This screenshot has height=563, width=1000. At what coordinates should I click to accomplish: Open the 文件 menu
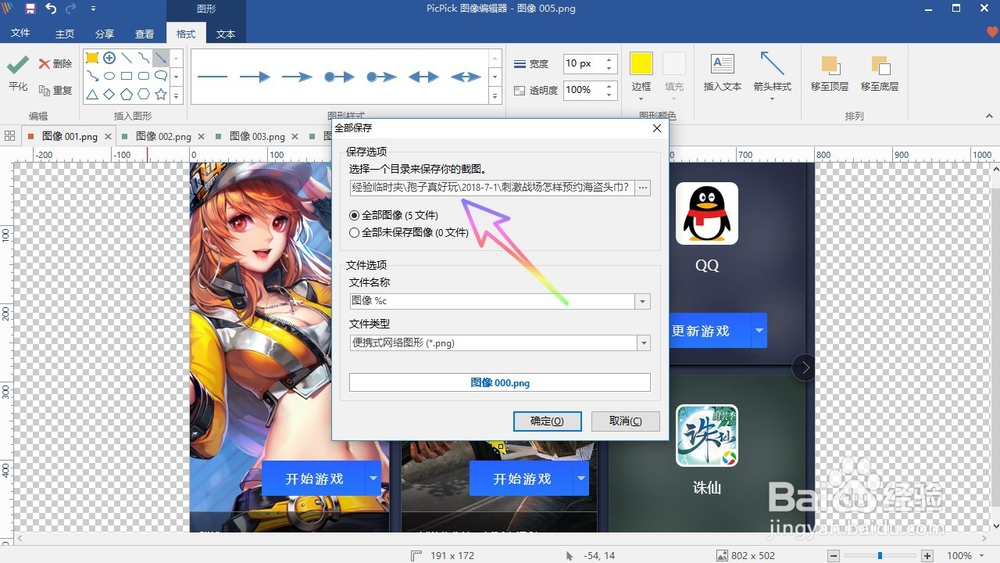(20, 33)
